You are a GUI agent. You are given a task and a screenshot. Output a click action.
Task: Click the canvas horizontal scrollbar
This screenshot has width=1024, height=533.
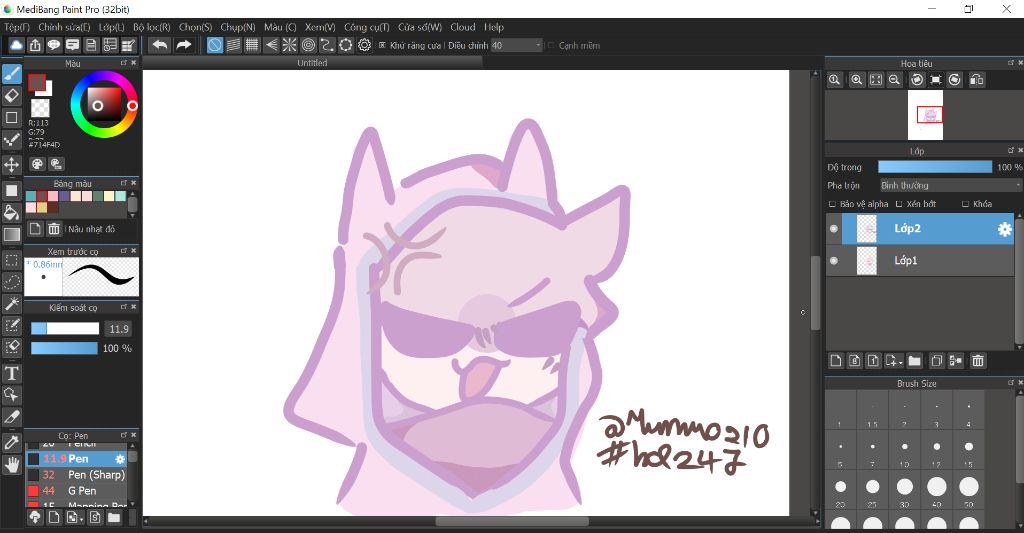(x=512, y=521)
